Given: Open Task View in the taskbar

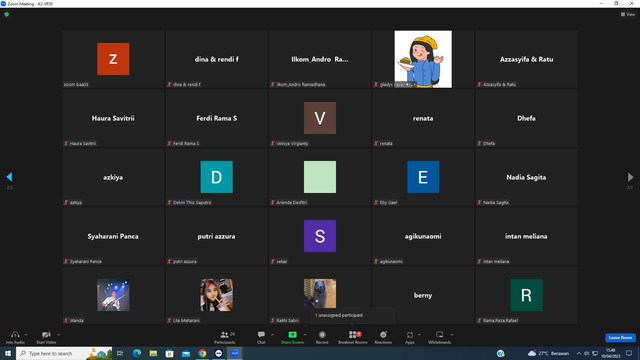Looking at the screenshot, I should click(x=120, y=353).
